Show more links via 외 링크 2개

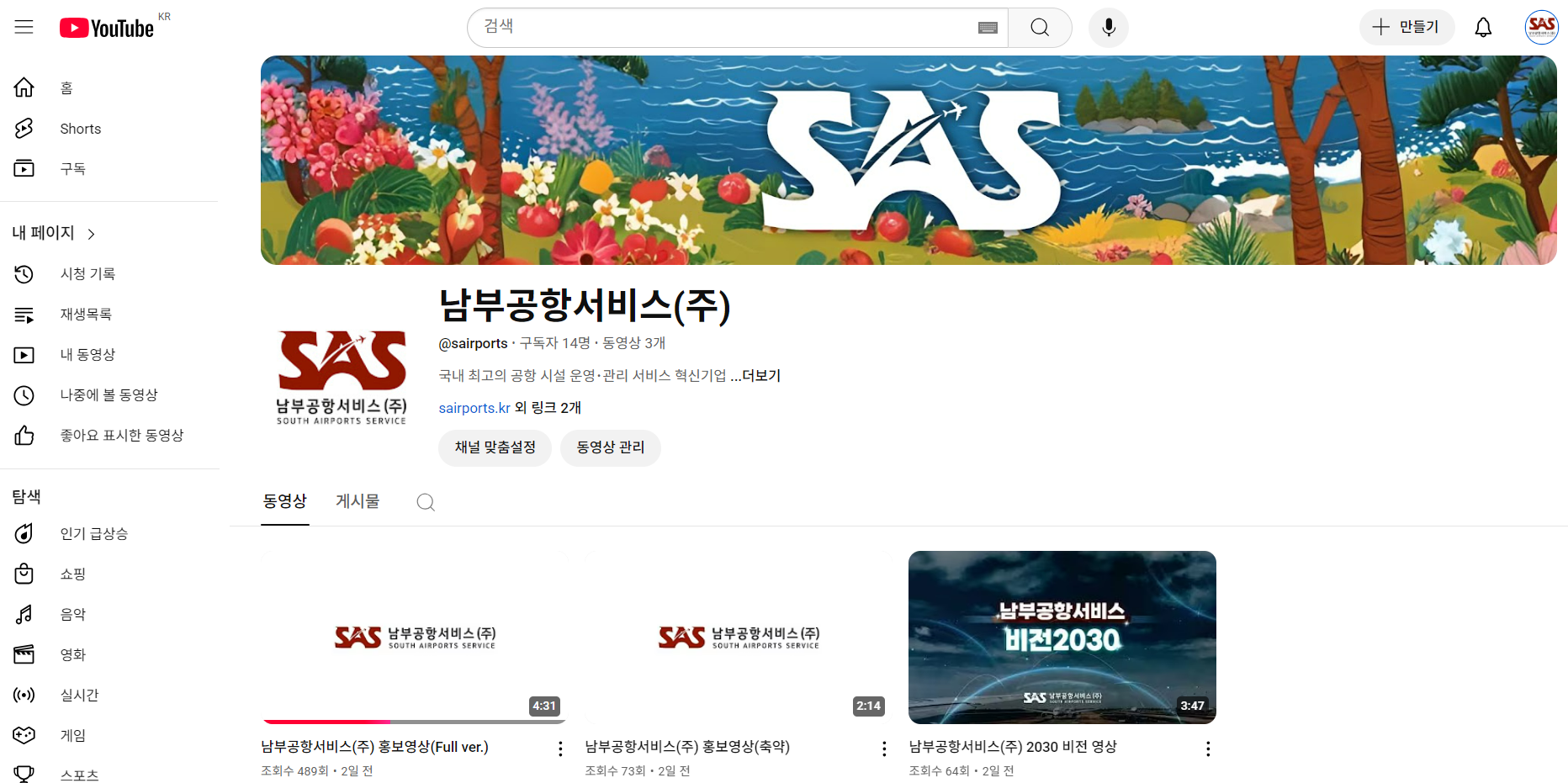point(548,408)
